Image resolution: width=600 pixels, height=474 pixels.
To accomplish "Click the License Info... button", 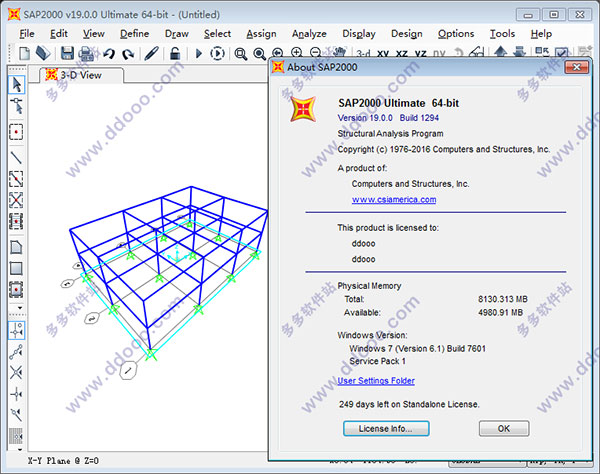I will (x=386, y=428).
